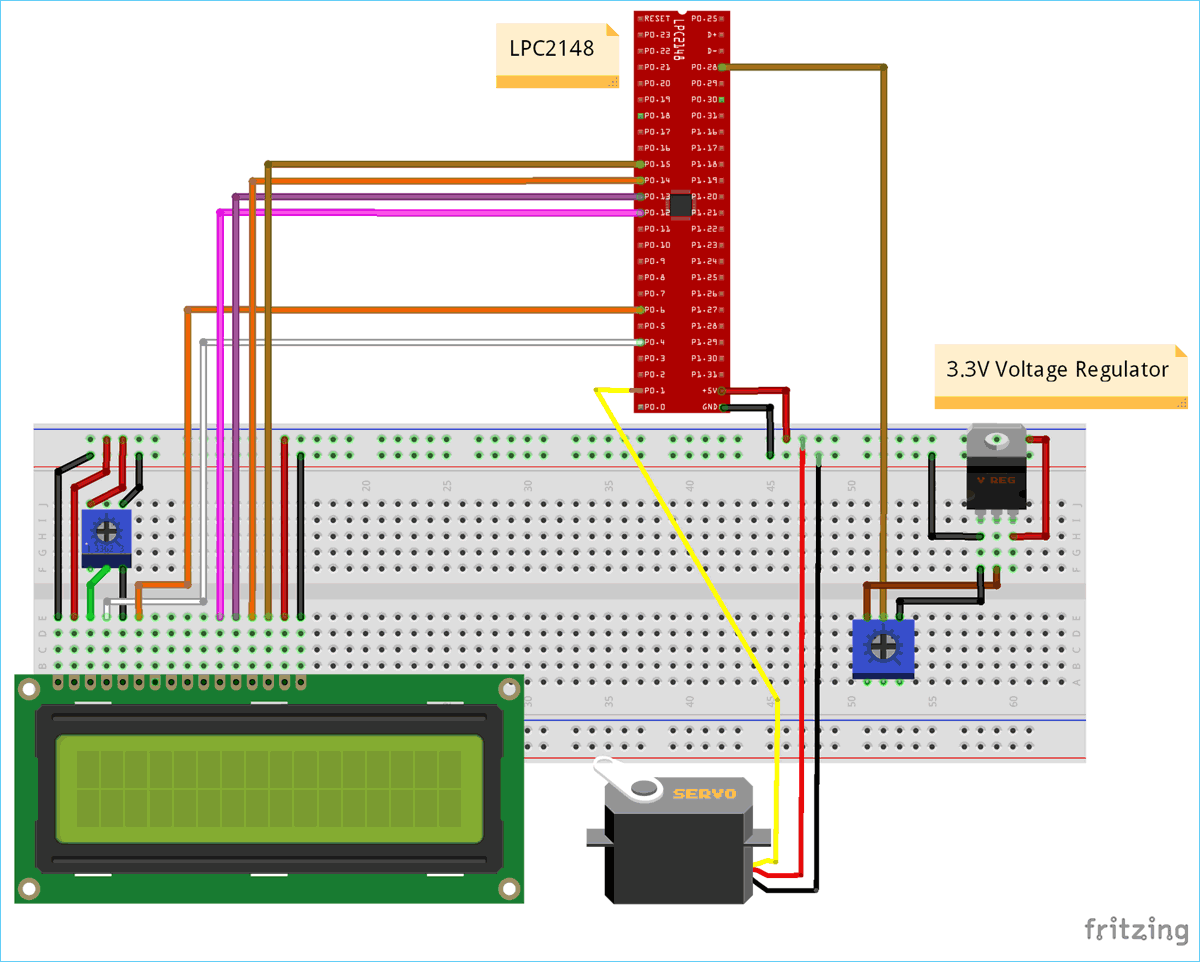Screen dimensions: 1200x962
Task: Select the white wire from P0.4
Action: tap(420, 342)
